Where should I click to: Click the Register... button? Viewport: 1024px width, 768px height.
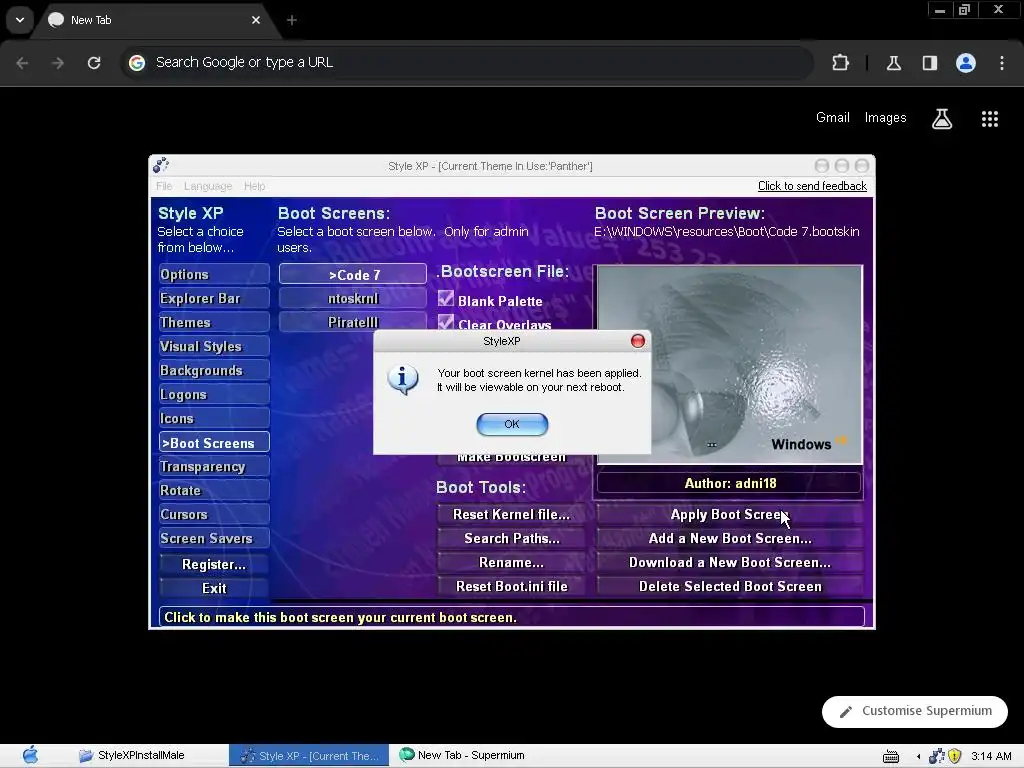(214, 564)
